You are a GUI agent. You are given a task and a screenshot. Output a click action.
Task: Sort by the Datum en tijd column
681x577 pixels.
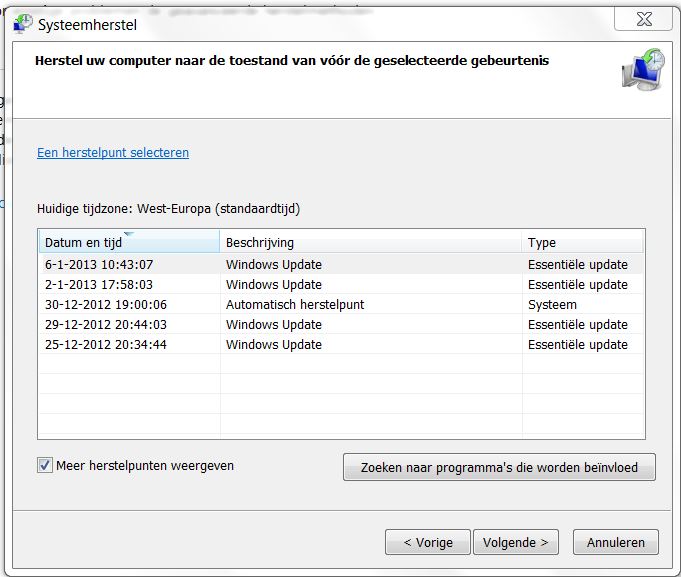(129, 242)
